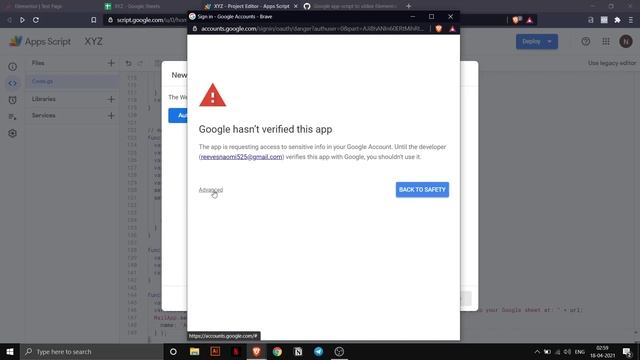This screenshot has width=640, height=360.
Task: Add a new file with Files plus
Action: tap(111, 63)
